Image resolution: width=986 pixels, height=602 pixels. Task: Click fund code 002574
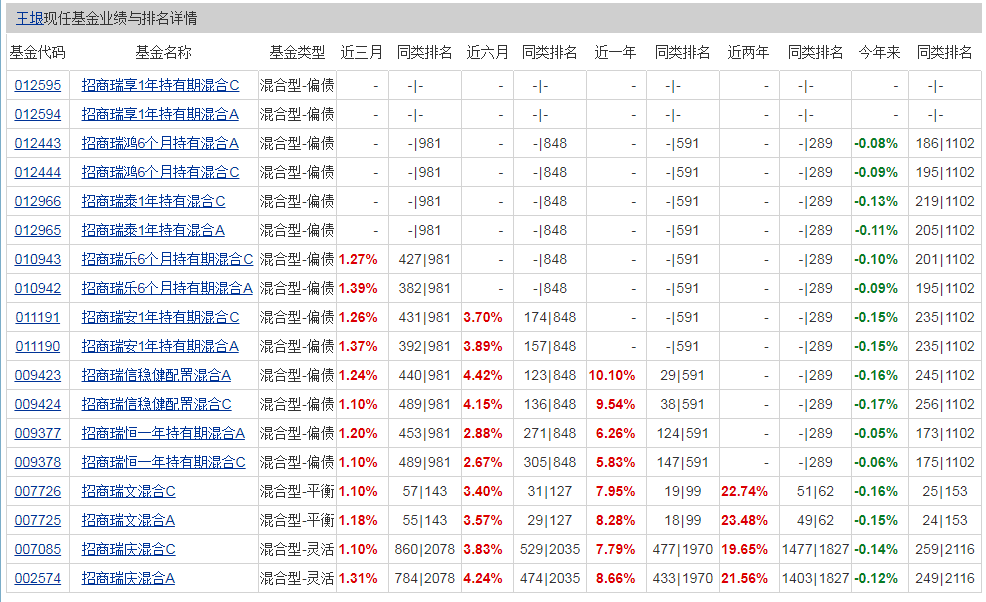coord(38,579)
